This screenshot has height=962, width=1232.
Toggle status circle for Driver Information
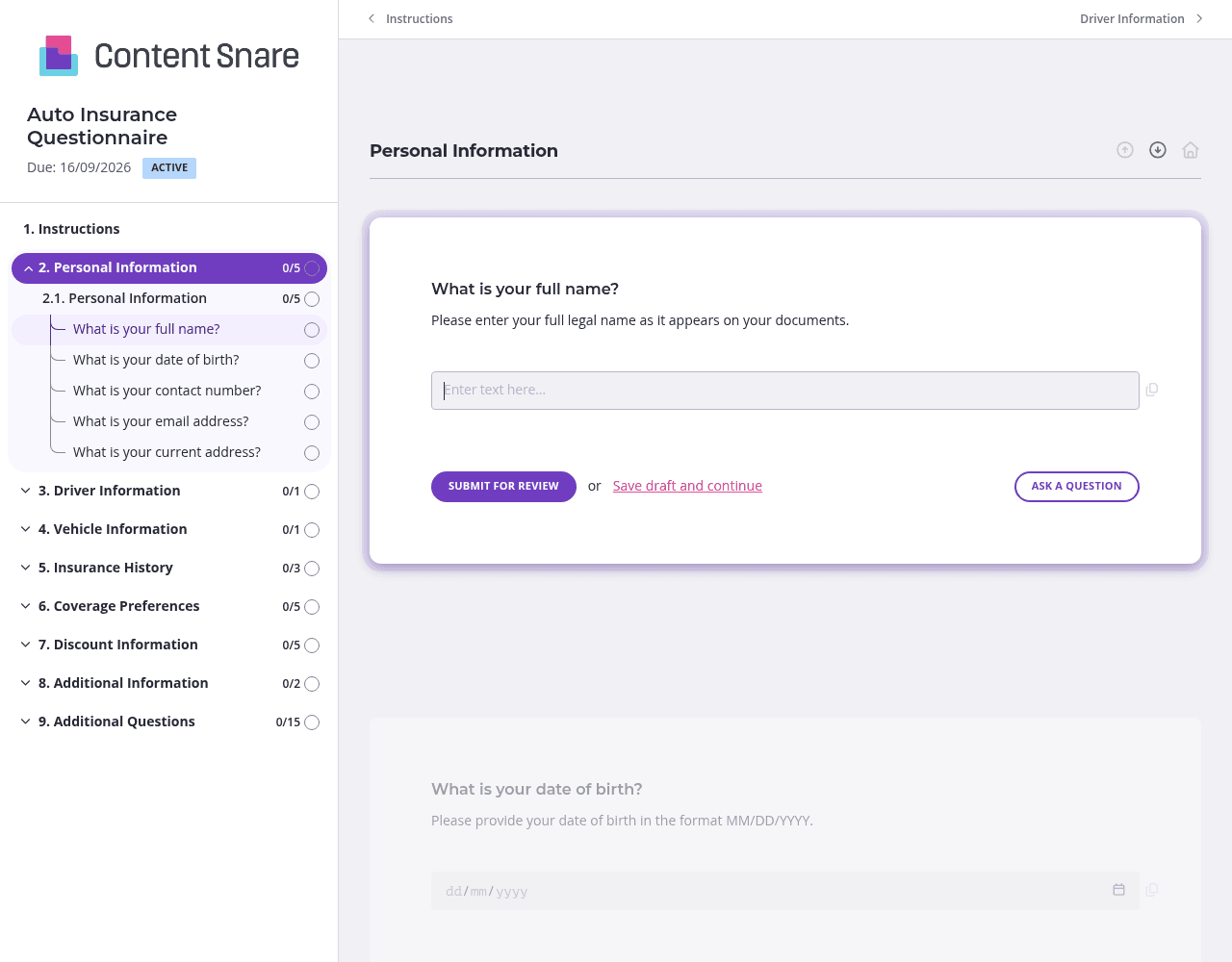[312, 492]
